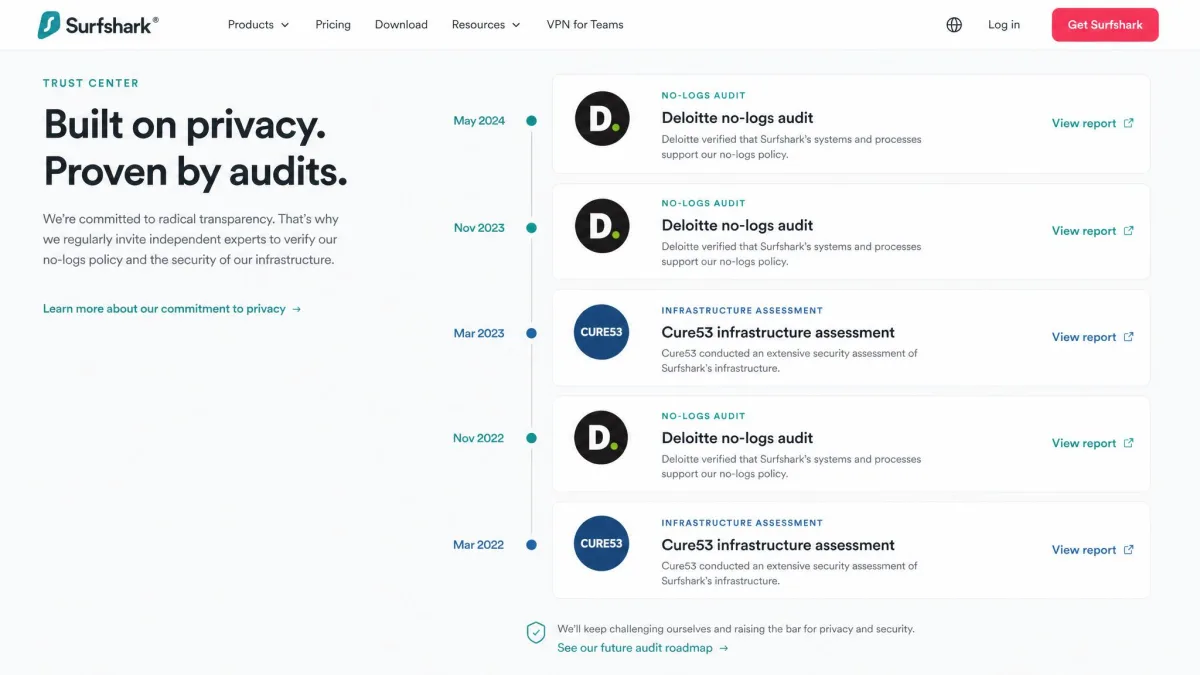Click Deloitte logo in May 2024 card
Image resolution: width=1200 pixels, height=675 pixels.
tap(602, 119)
